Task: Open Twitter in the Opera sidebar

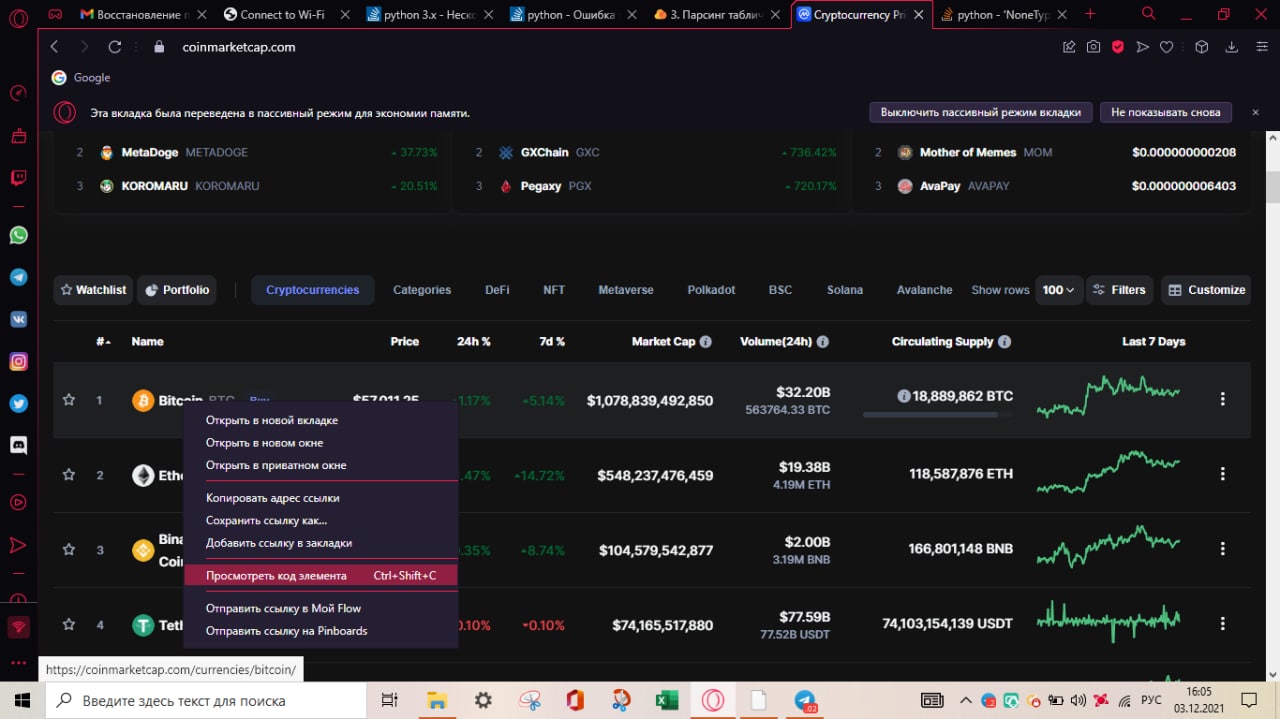Action: click(x=18, y=403)
